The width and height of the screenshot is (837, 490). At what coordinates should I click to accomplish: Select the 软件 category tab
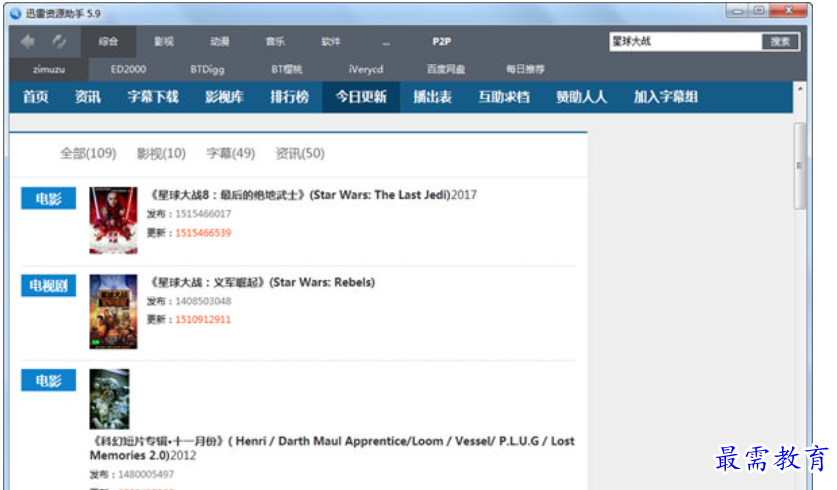330,42
